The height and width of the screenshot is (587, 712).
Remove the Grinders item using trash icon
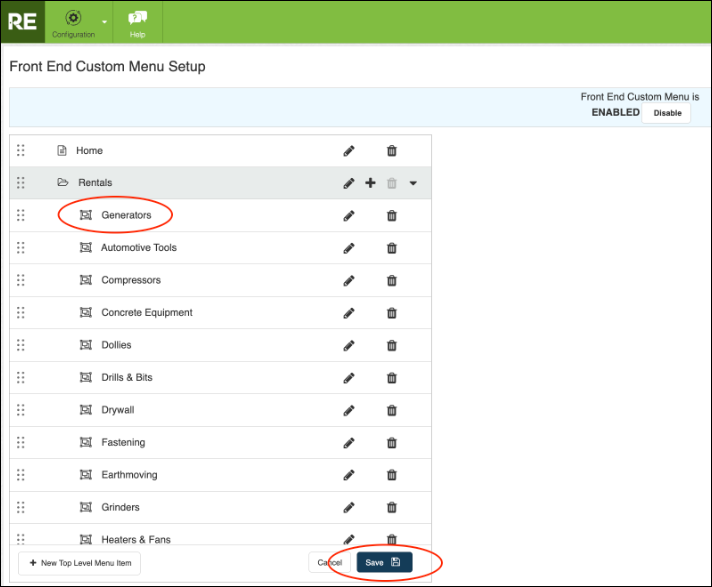point(392,508)
